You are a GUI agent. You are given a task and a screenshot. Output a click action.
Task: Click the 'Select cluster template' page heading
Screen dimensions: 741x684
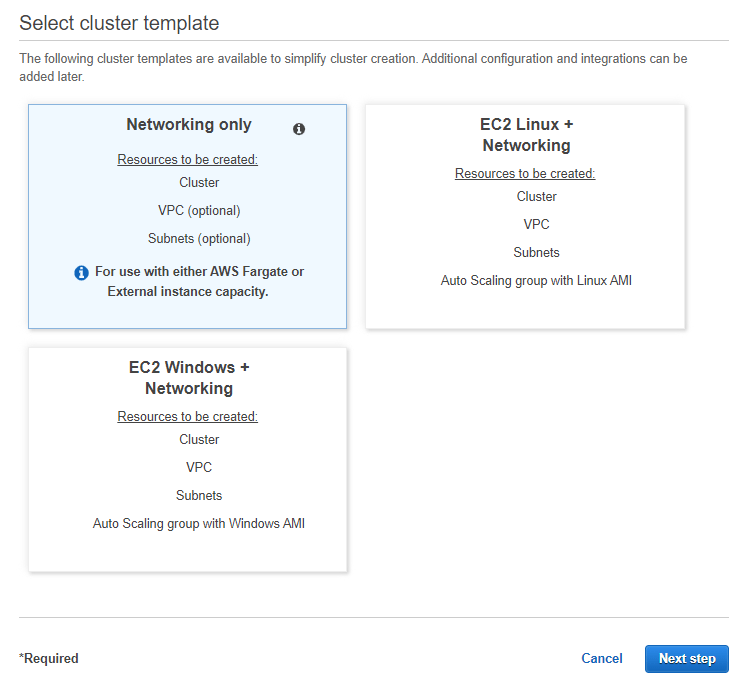coord(119,23)
